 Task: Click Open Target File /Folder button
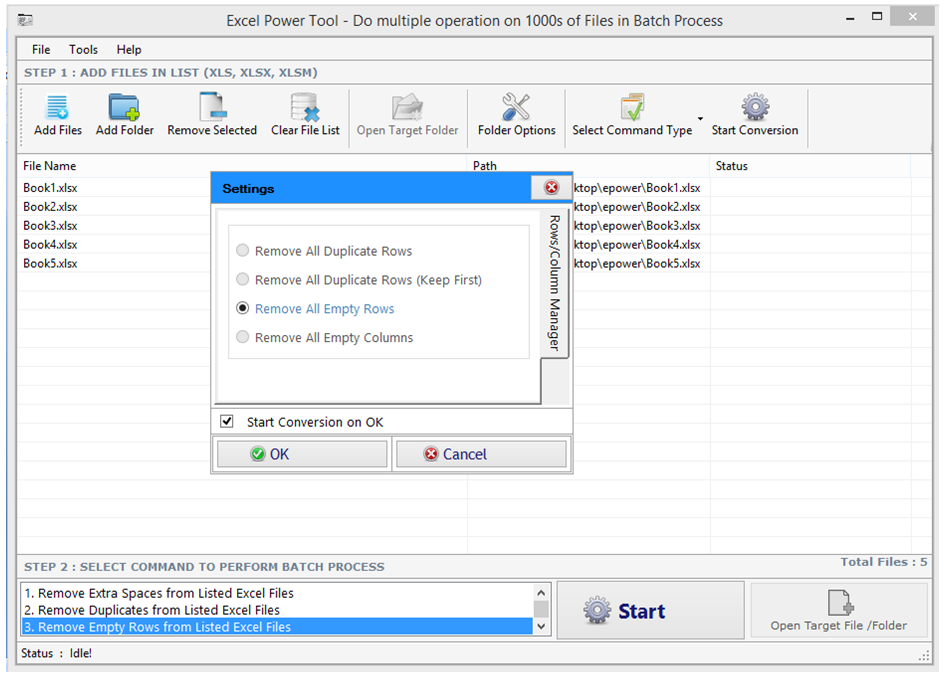pyautogui.click(x=839, y=610)
